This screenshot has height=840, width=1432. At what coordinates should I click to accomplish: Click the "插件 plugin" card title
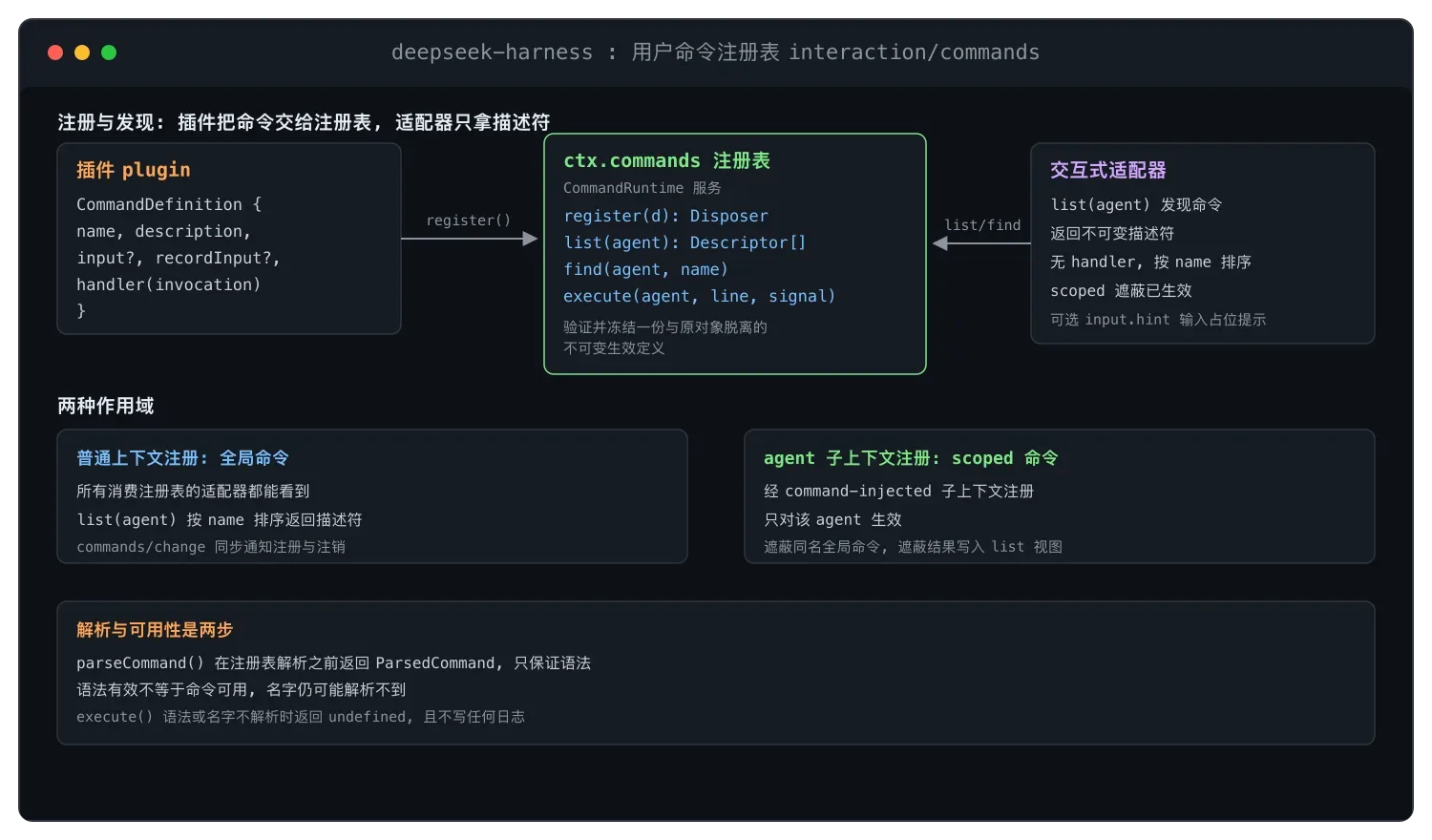point(134,170)
